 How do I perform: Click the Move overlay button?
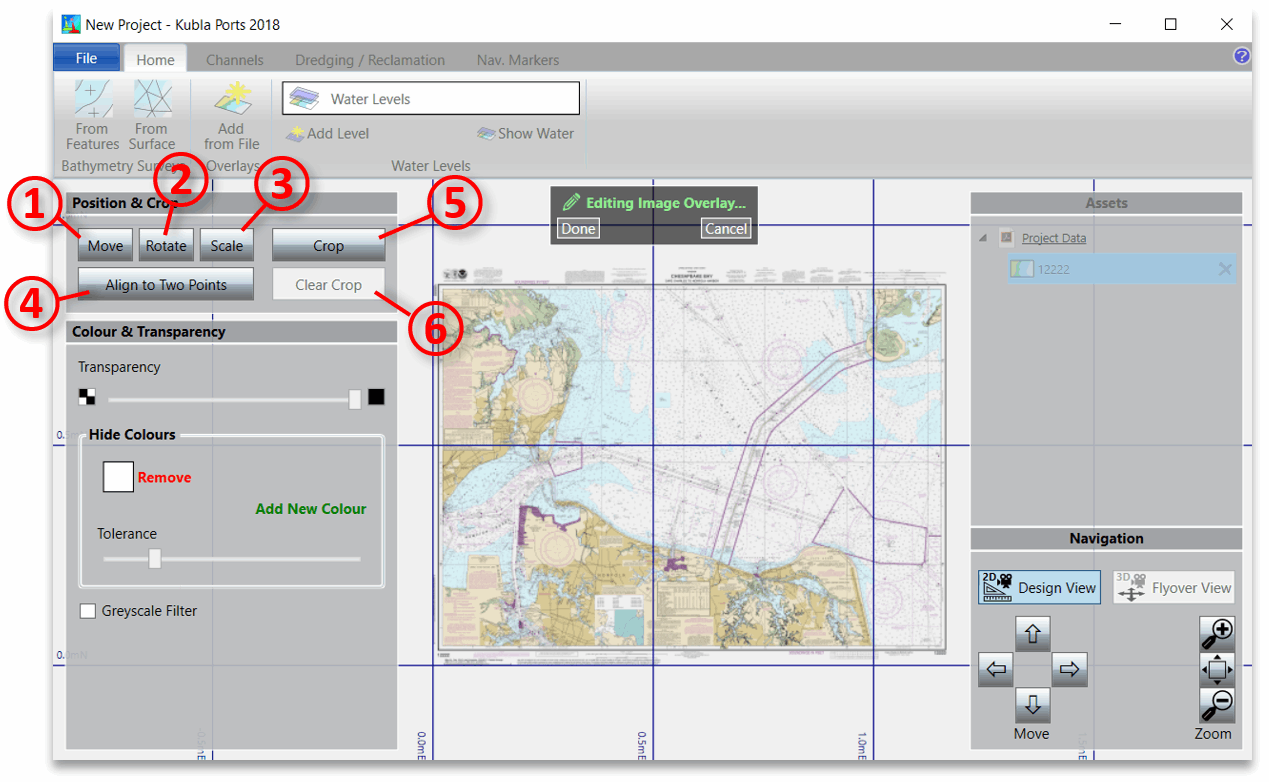tap(105, 245)
